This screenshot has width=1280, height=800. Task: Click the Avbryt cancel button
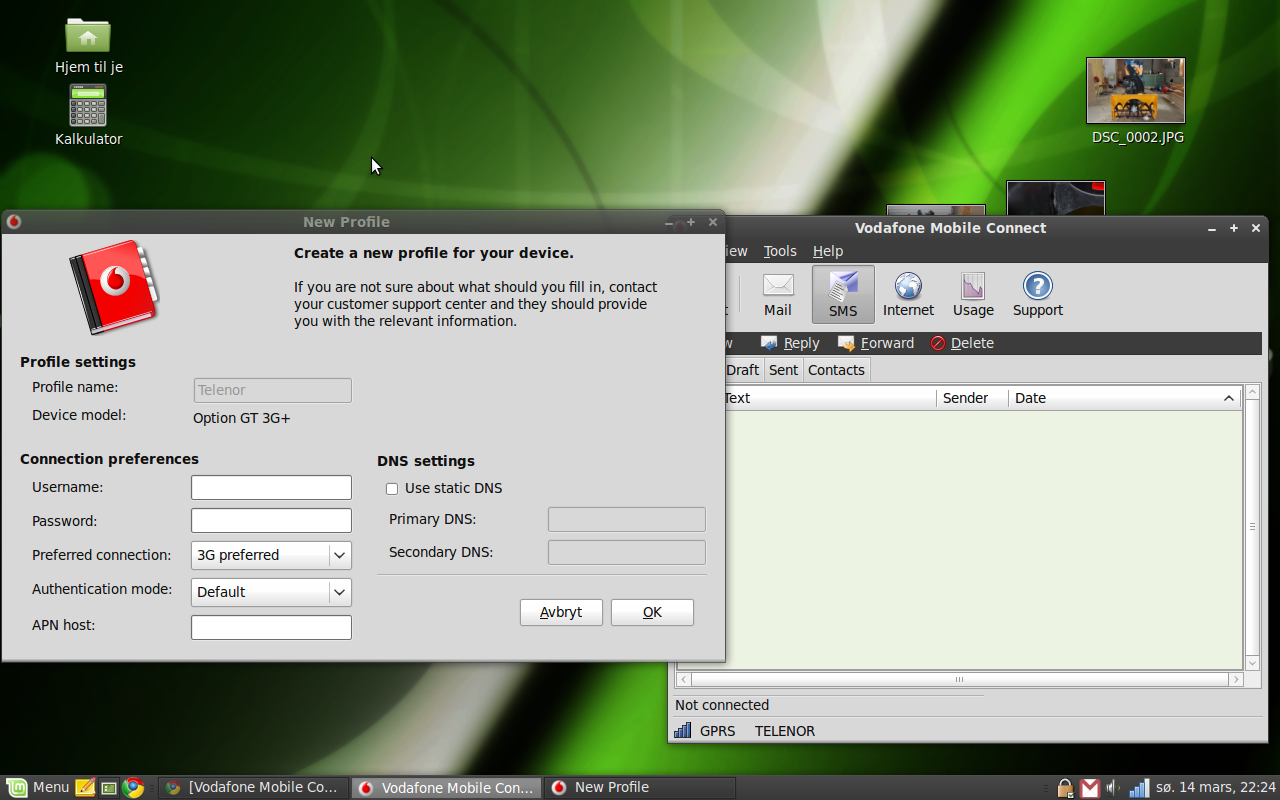[561, 612]
